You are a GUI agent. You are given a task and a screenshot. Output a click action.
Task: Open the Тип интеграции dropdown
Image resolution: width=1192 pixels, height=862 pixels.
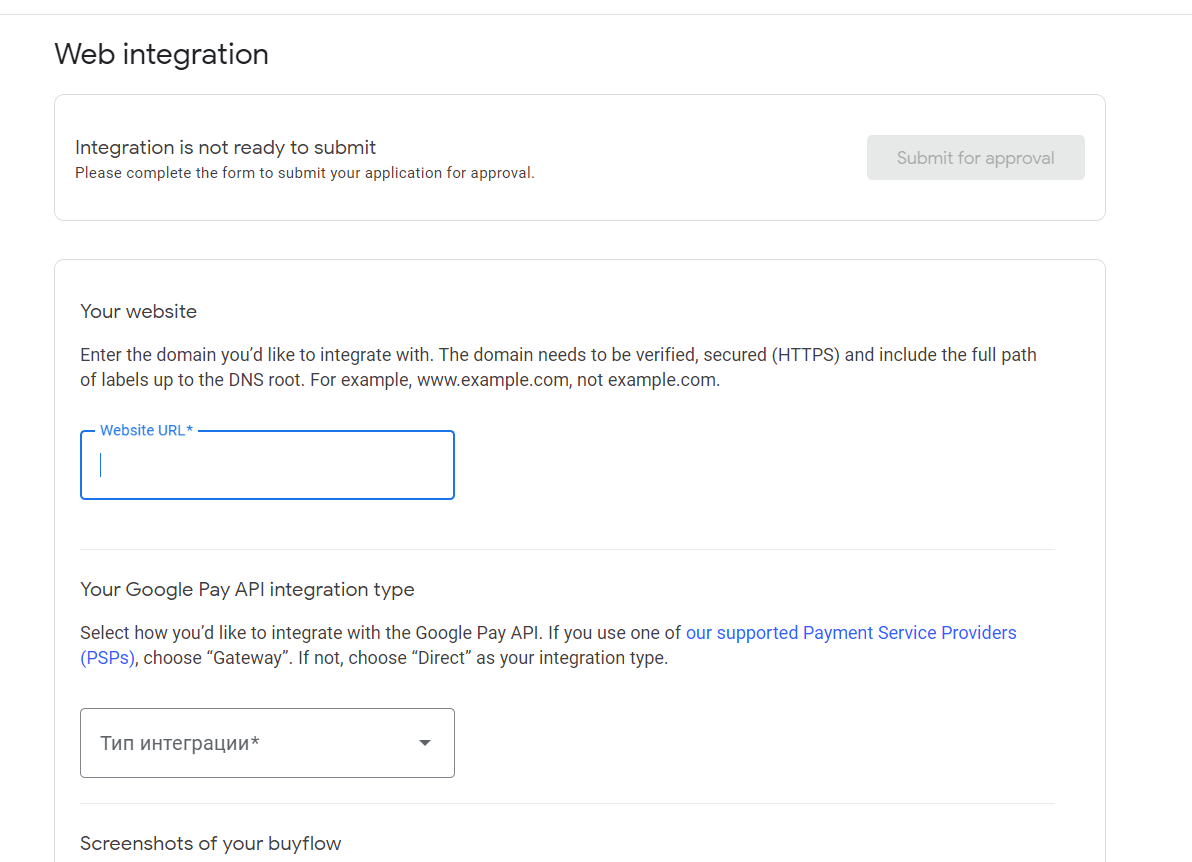(267, 743)
